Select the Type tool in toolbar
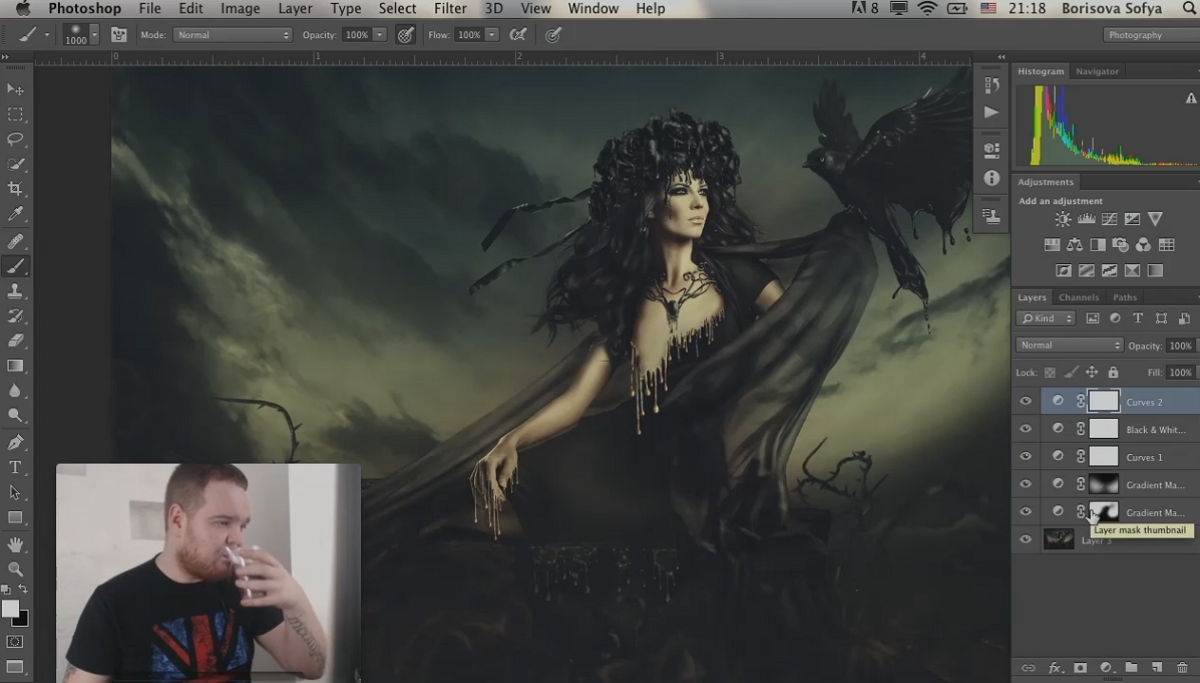Viewport: 1200px width, 683px height. click(x=16, y=468)
